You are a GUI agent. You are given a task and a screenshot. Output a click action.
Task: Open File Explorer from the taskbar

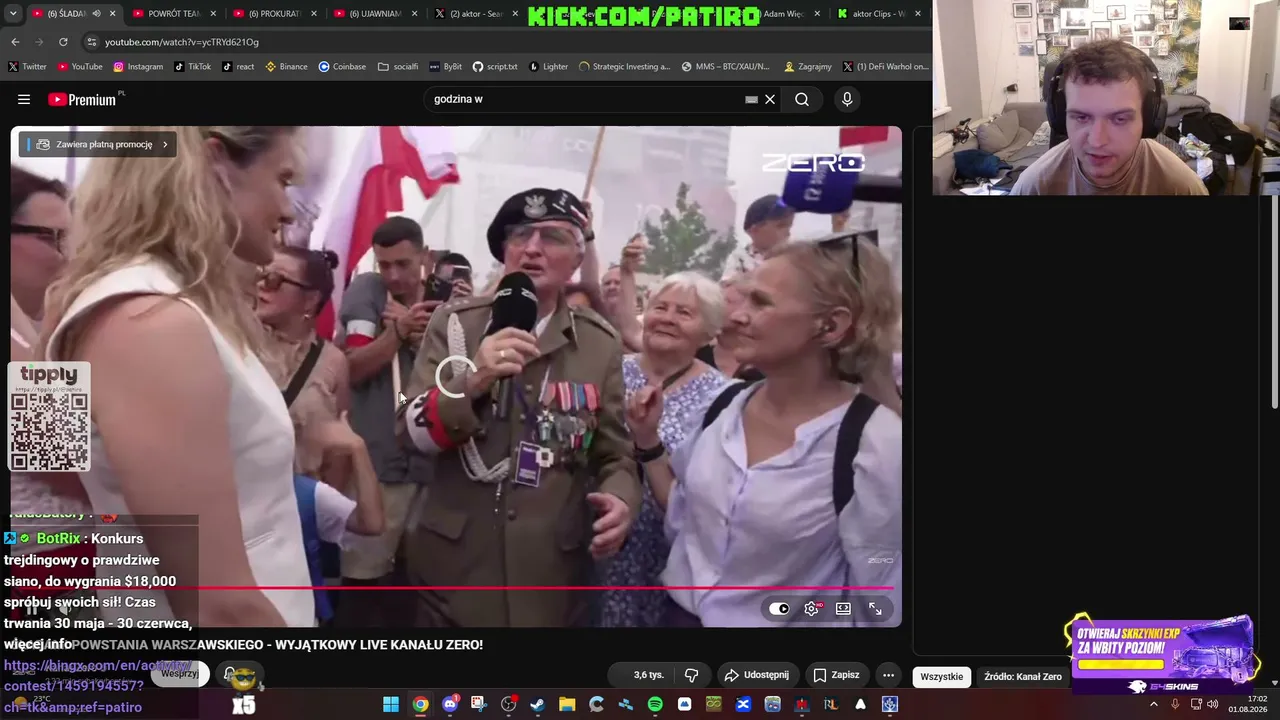[567, 704]
